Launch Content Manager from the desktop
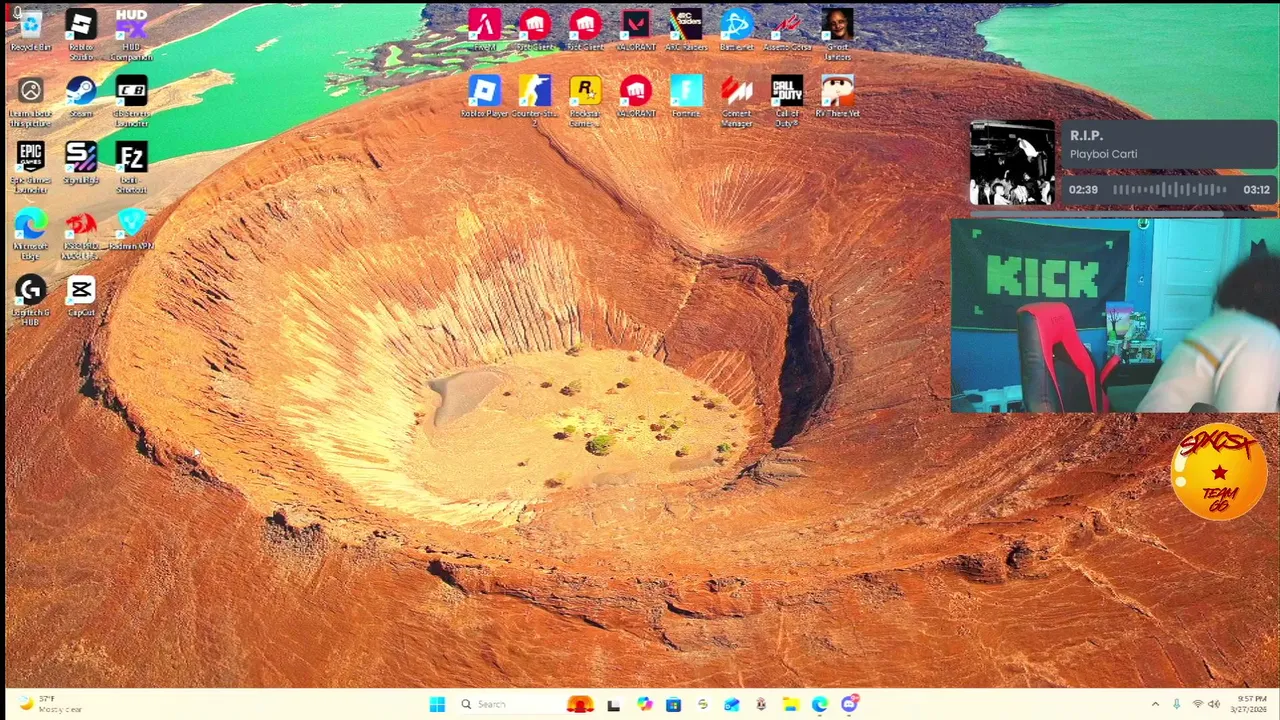The height and width of the screenshot is (720, 1280). click(x=736, y=101)
